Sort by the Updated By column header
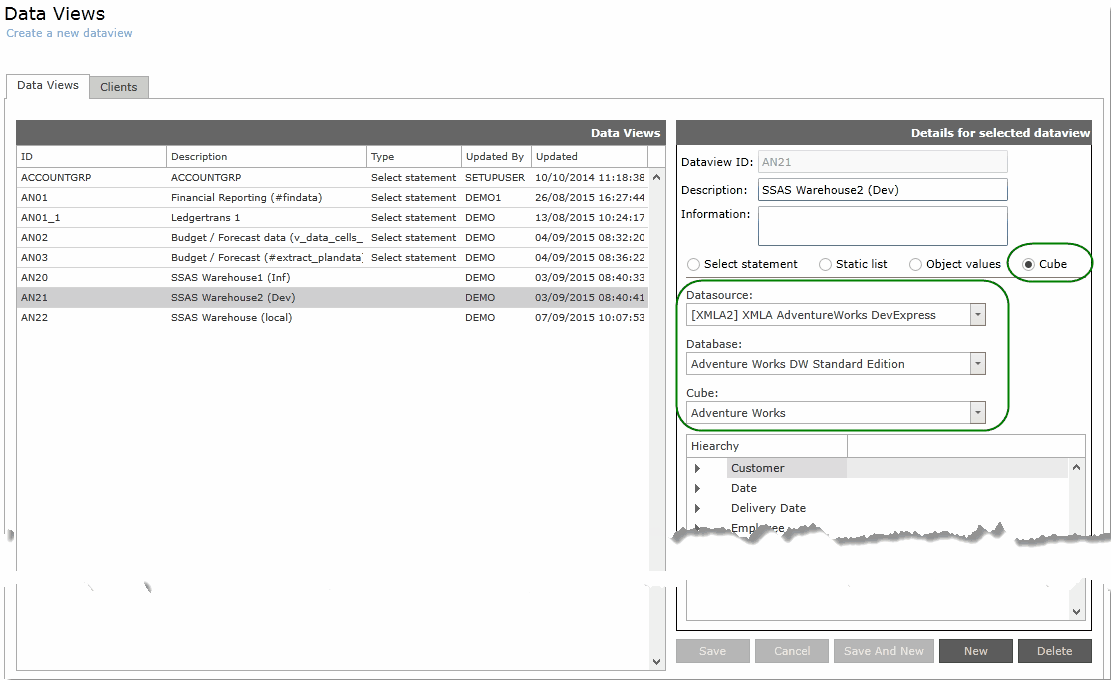The image size is (1111, 680). (494, 157)
